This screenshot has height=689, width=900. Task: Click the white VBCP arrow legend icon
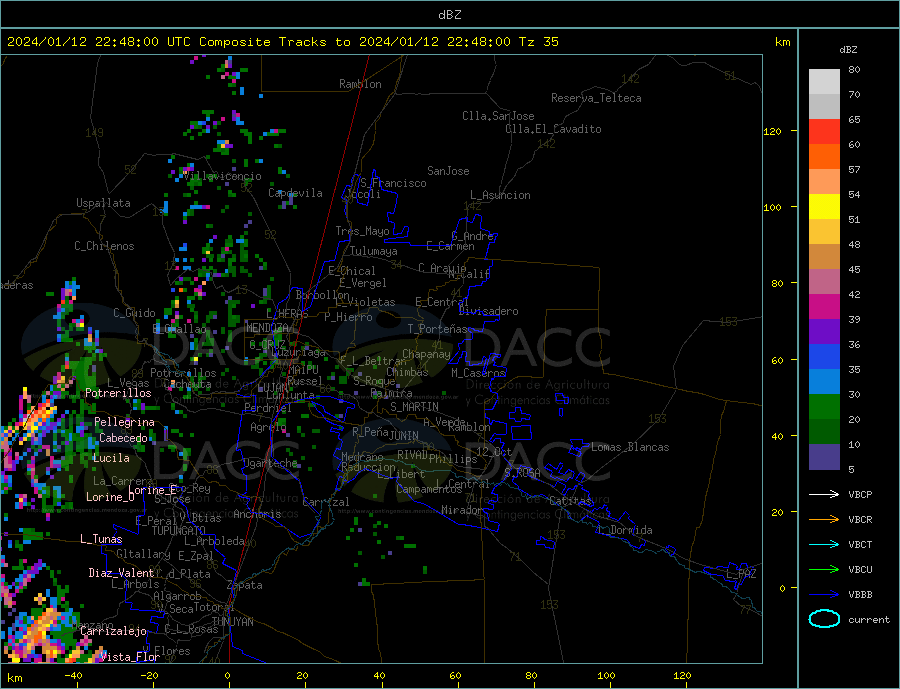pos(824,494)
